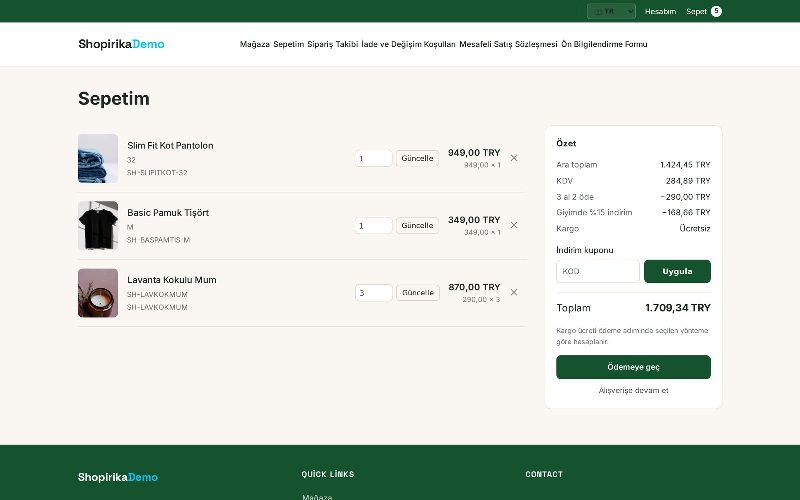
Task: Click the 949,00 TRY line price
Action: coord(474,153)
